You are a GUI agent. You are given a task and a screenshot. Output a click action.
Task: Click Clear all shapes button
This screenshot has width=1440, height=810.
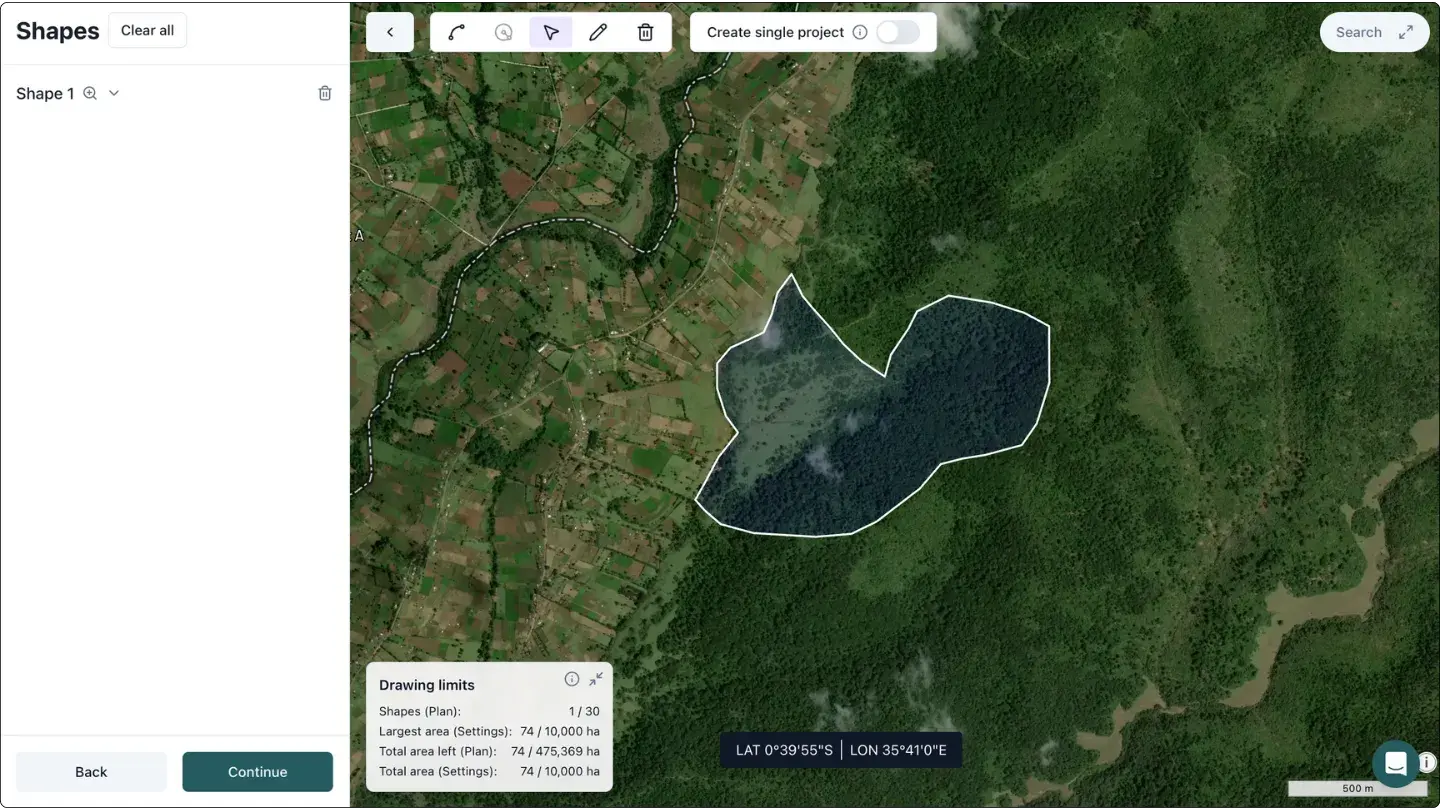coord(147,30)
